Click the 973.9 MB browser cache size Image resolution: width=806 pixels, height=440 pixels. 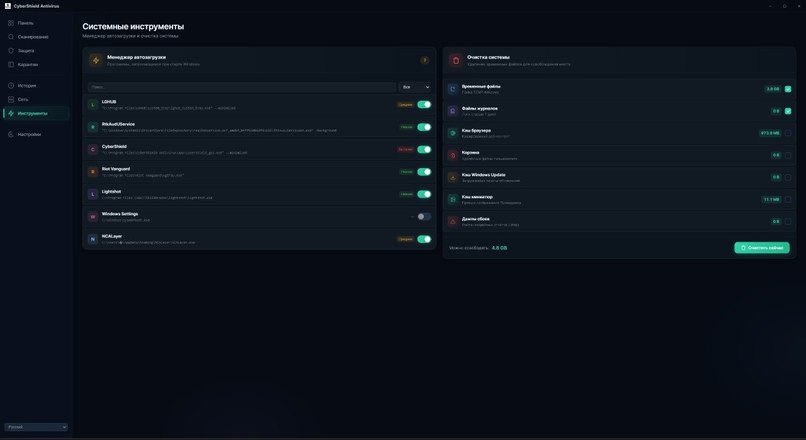point(770,133)
